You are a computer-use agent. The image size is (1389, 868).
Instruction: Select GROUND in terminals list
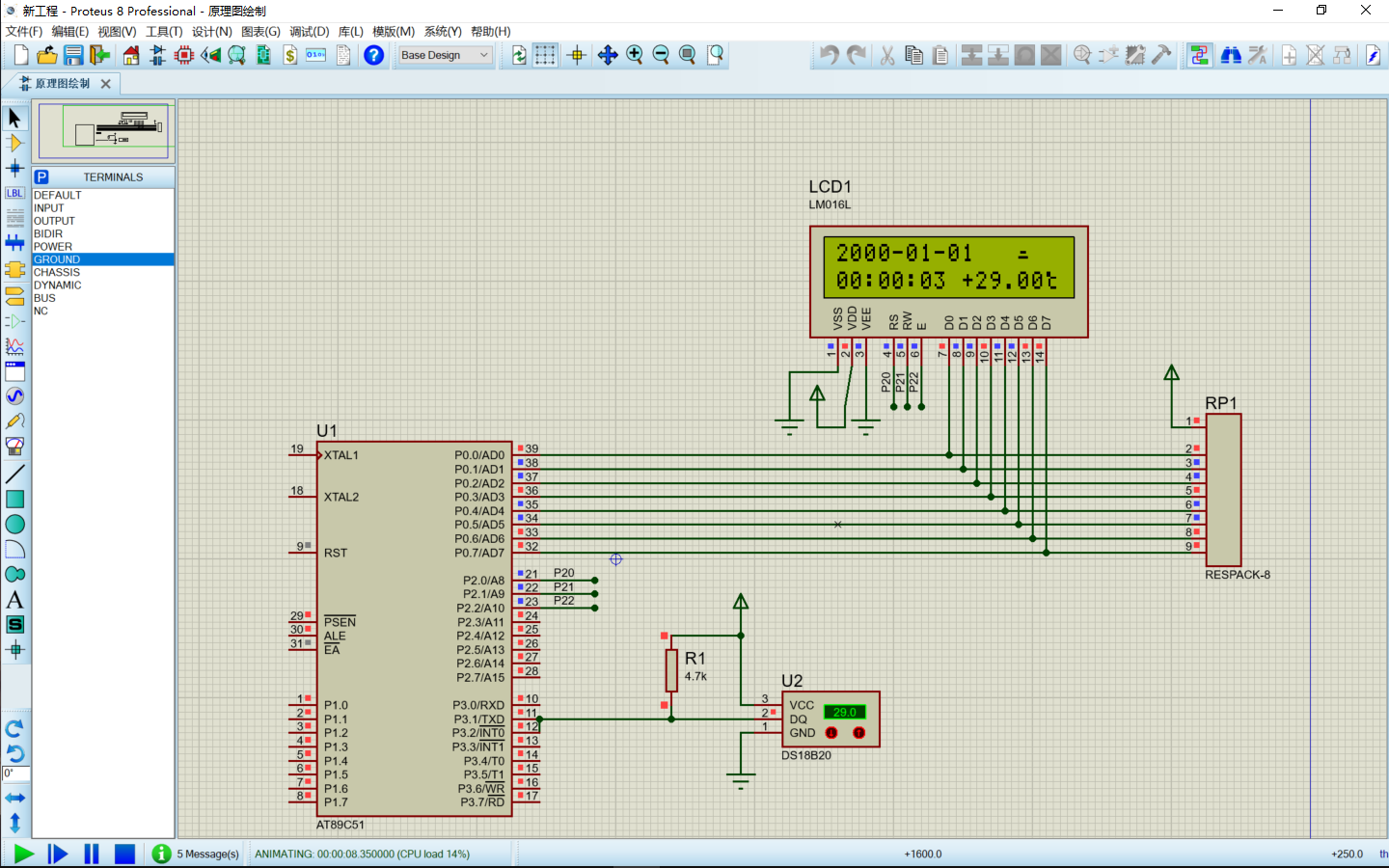[103, 259]
